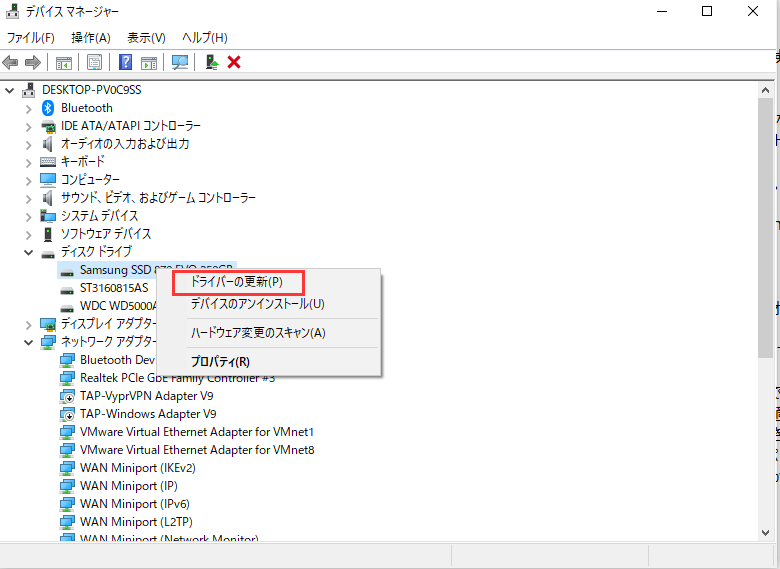Open the ファイル(F) menu
This screenshot has height=569, width=780.
pos(30,38)
